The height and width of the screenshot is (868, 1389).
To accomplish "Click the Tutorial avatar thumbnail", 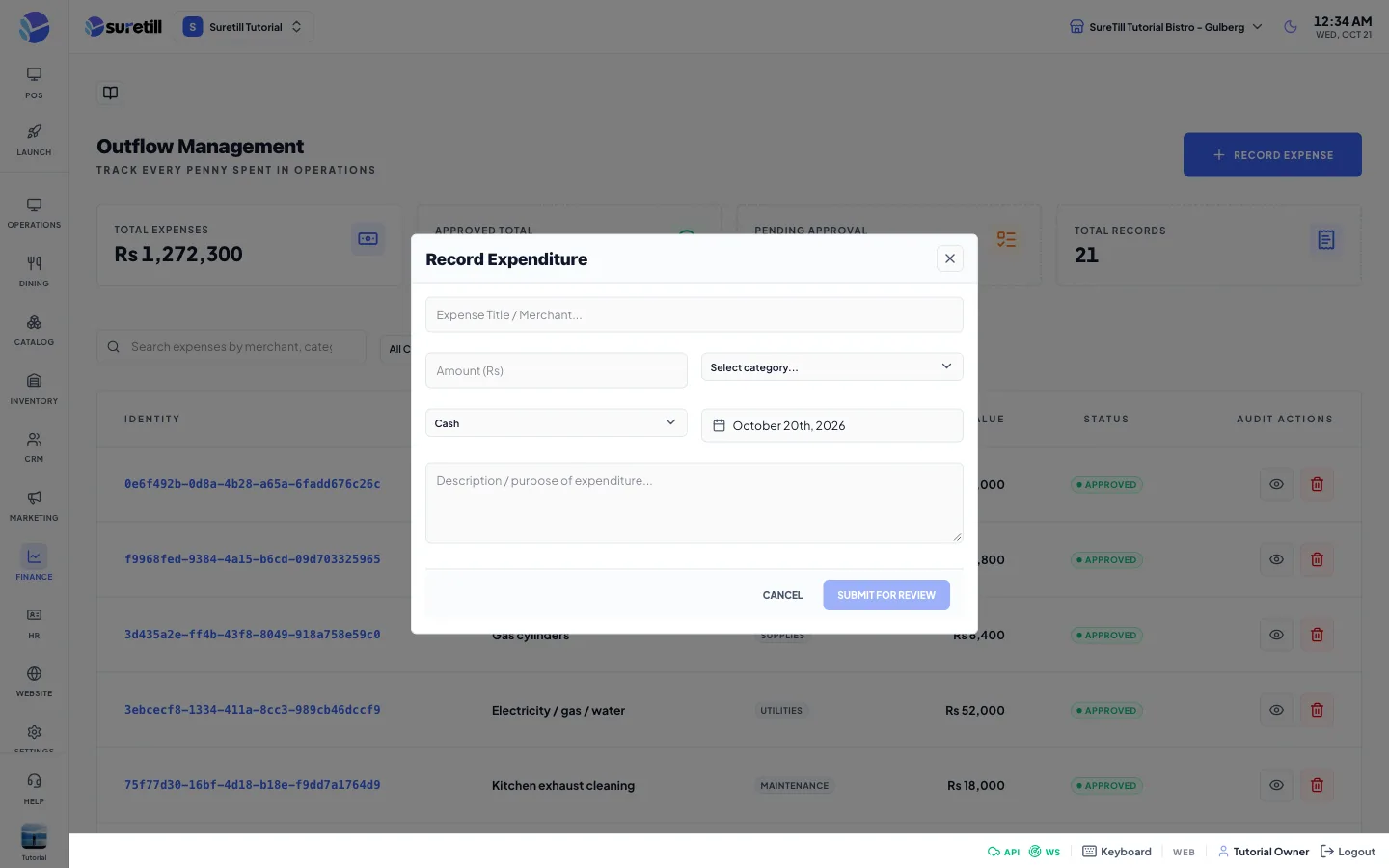I will [34, 836].
